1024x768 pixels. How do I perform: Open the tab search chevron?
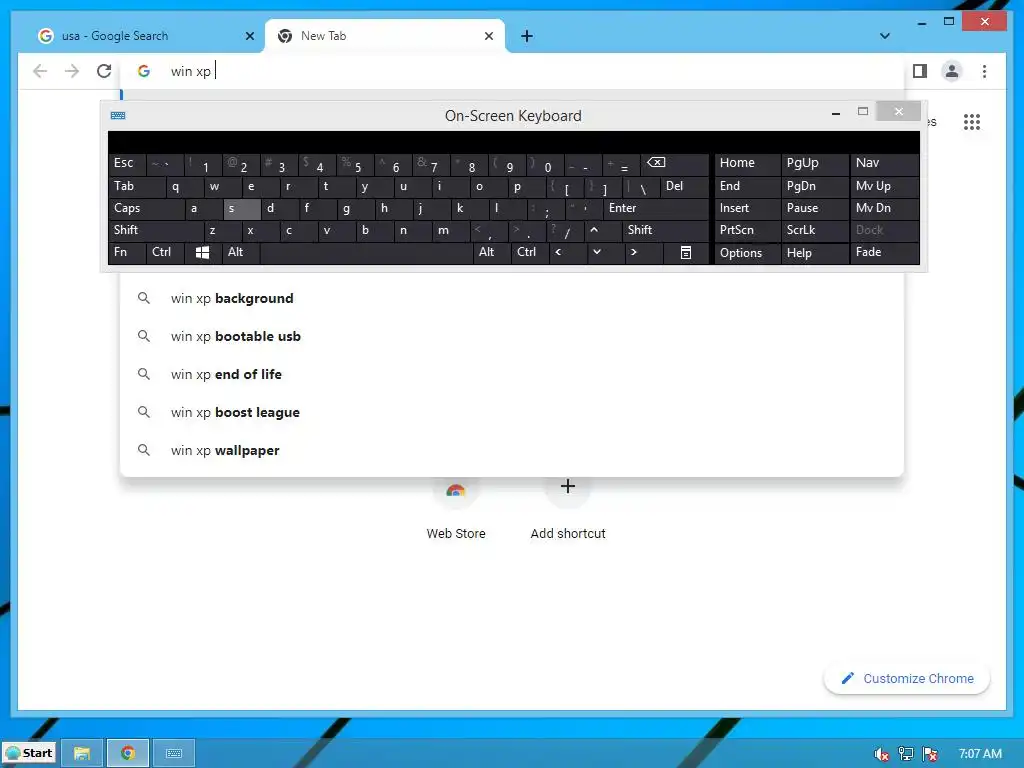pyautogui.click(x=884, y=36)
